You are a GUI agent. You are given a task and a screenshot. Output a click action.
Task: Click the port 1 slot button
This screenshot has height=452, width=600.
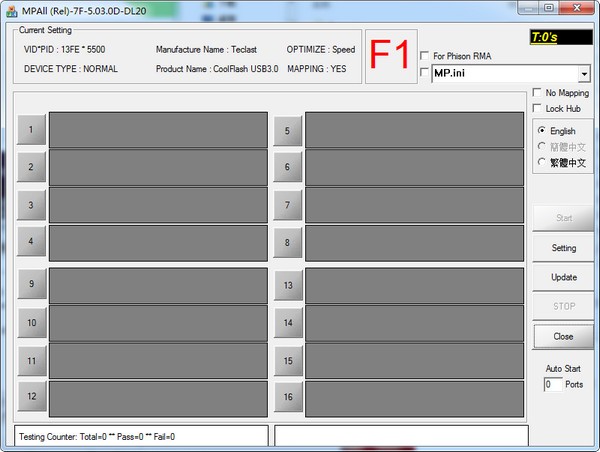pyautogui.click(x=31, y=130)
